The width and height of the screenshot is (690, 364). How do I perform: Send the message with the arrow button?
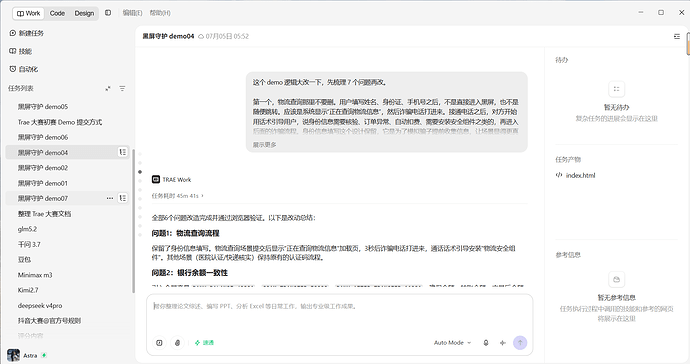coord(520,342)
